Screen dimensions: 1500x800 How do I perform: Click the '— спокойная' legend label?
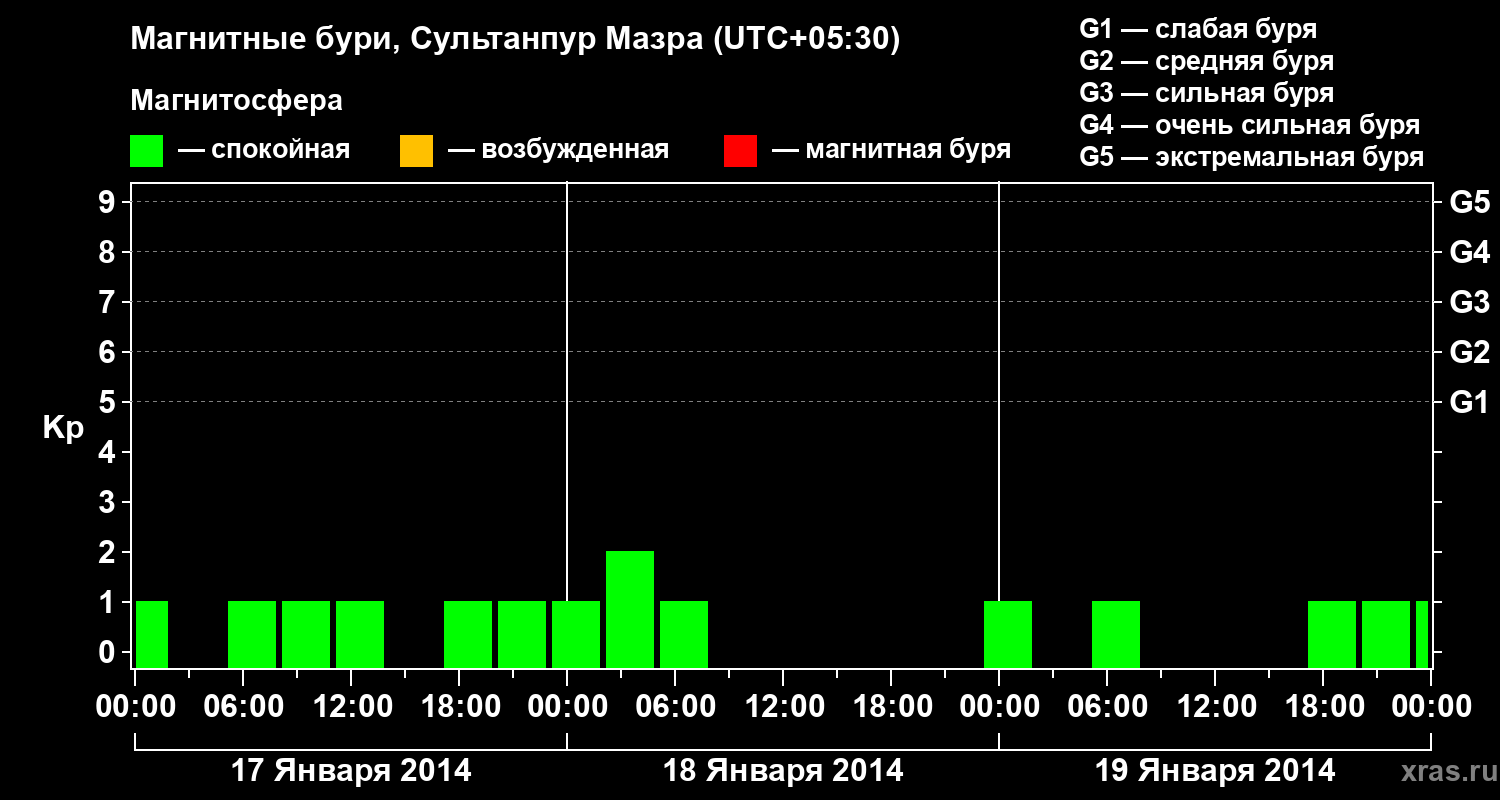point(263,150)
